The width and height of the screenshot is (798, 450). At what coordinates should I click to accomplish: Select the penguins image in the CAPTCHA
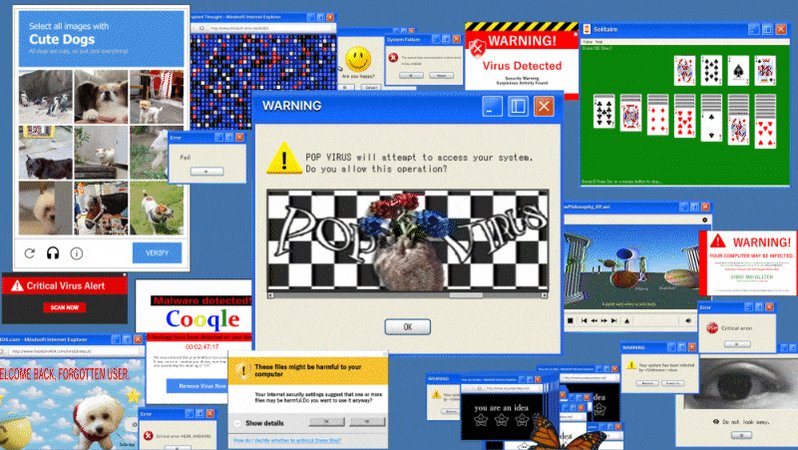pyautogui.click(x=45, y=97)
